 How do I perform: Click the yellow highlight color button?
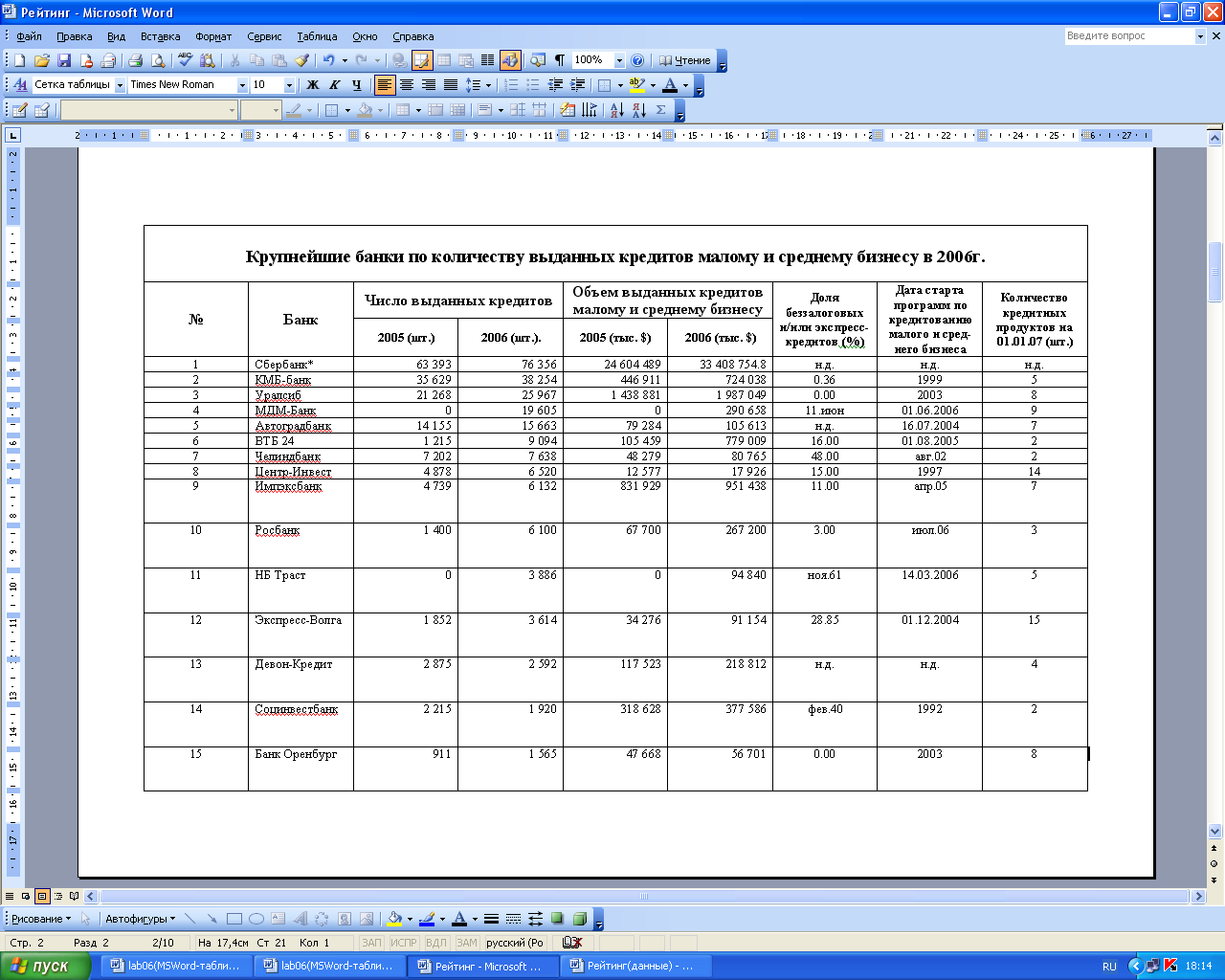point(637,85)
